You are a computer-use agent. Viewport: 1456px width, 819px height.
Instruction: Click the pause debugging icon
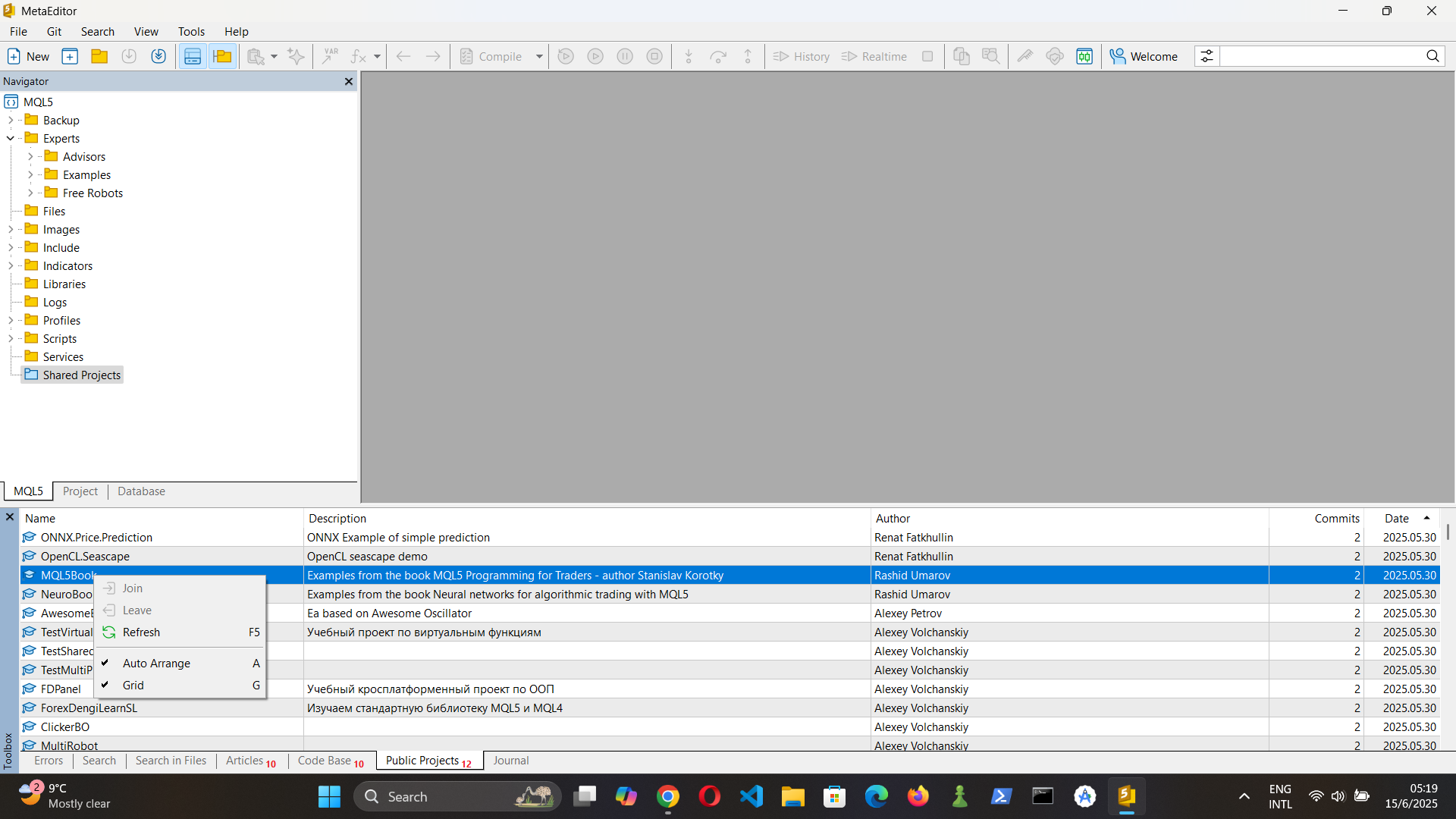tap(625, 56)
